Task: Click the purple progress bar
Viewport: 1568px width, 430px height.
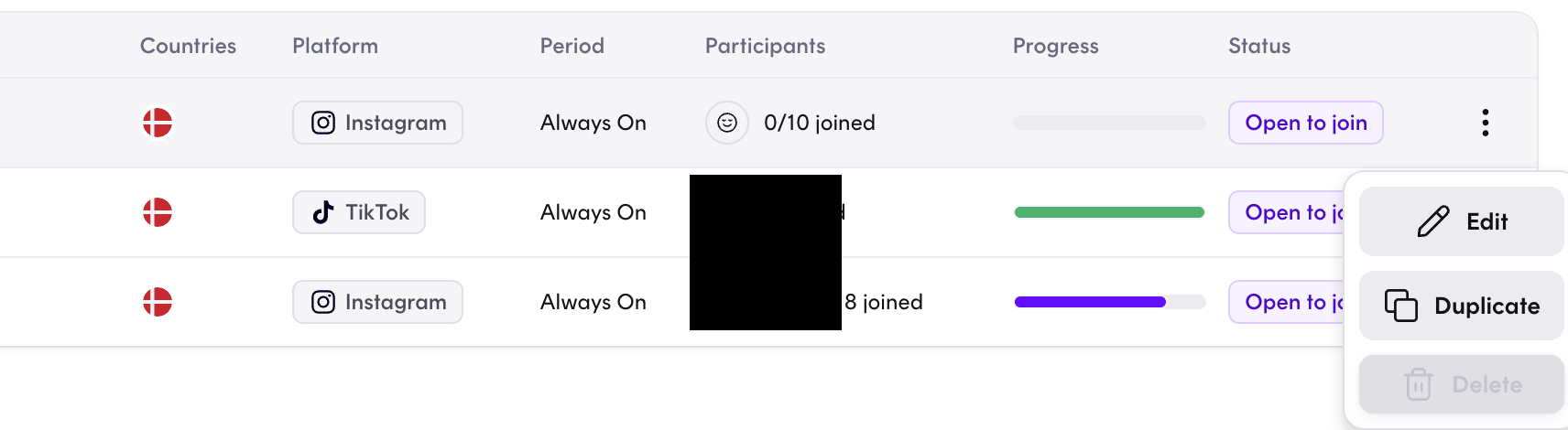Action: click(1090, 302)
